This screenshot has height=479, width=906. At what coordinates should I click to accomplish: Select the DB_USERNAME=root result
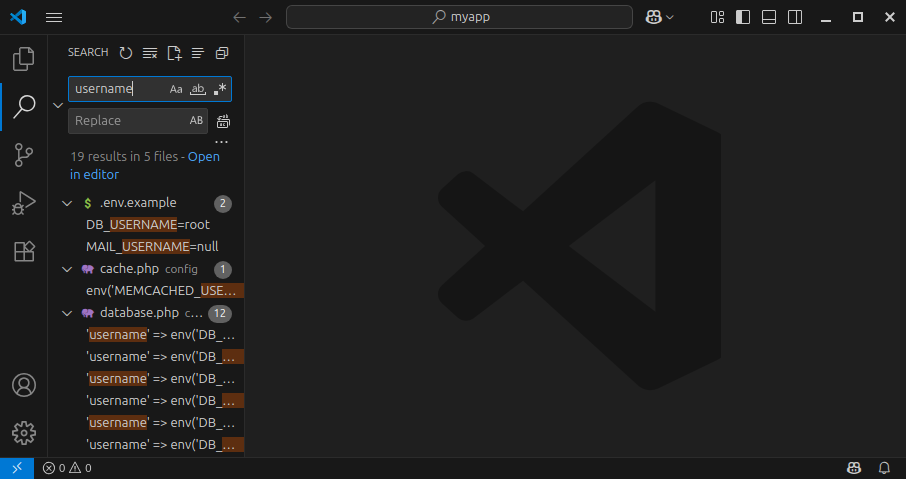pos(146,225)
